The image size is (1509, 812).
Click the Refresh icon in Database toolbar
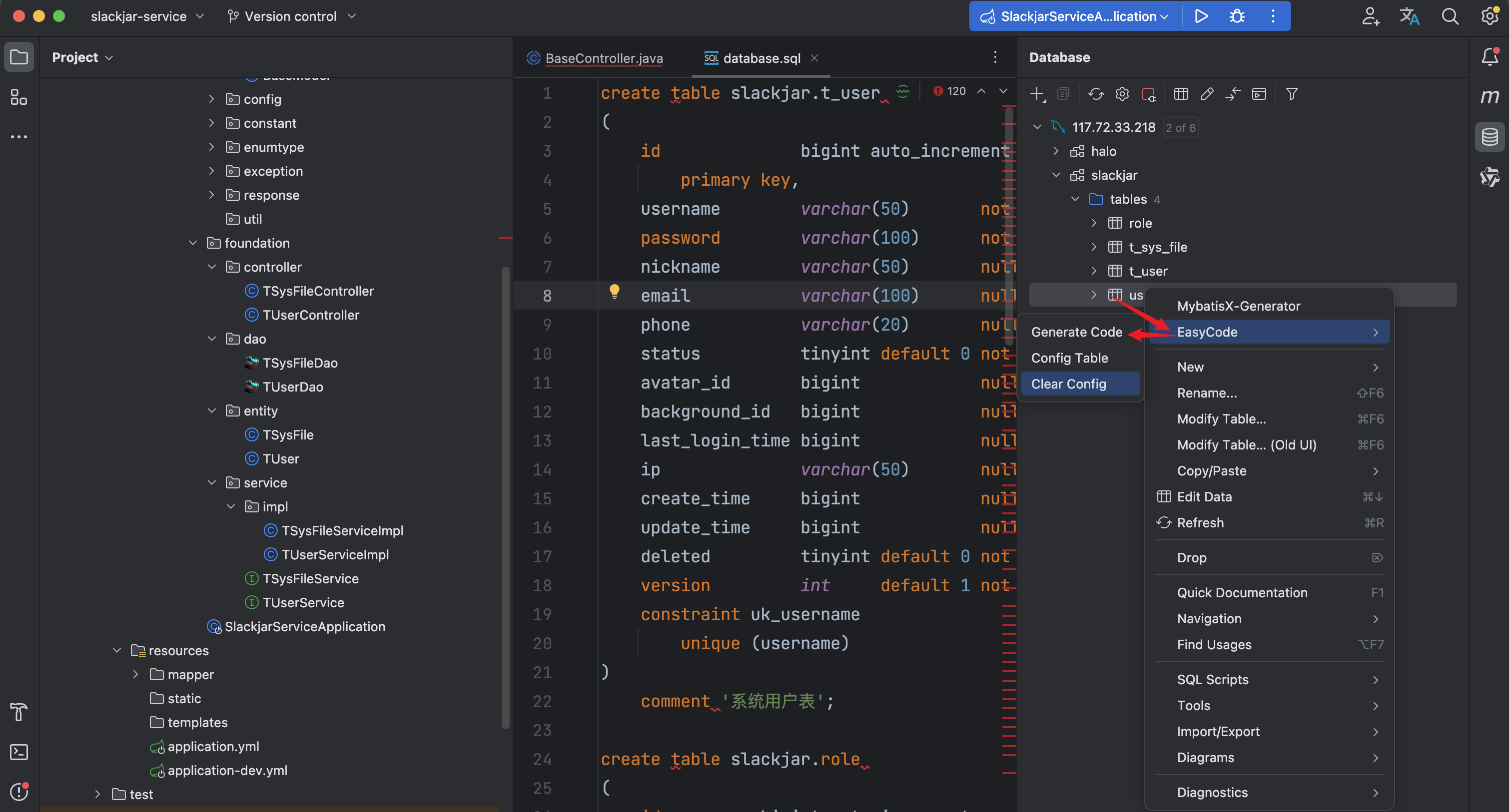[1095, 94]
